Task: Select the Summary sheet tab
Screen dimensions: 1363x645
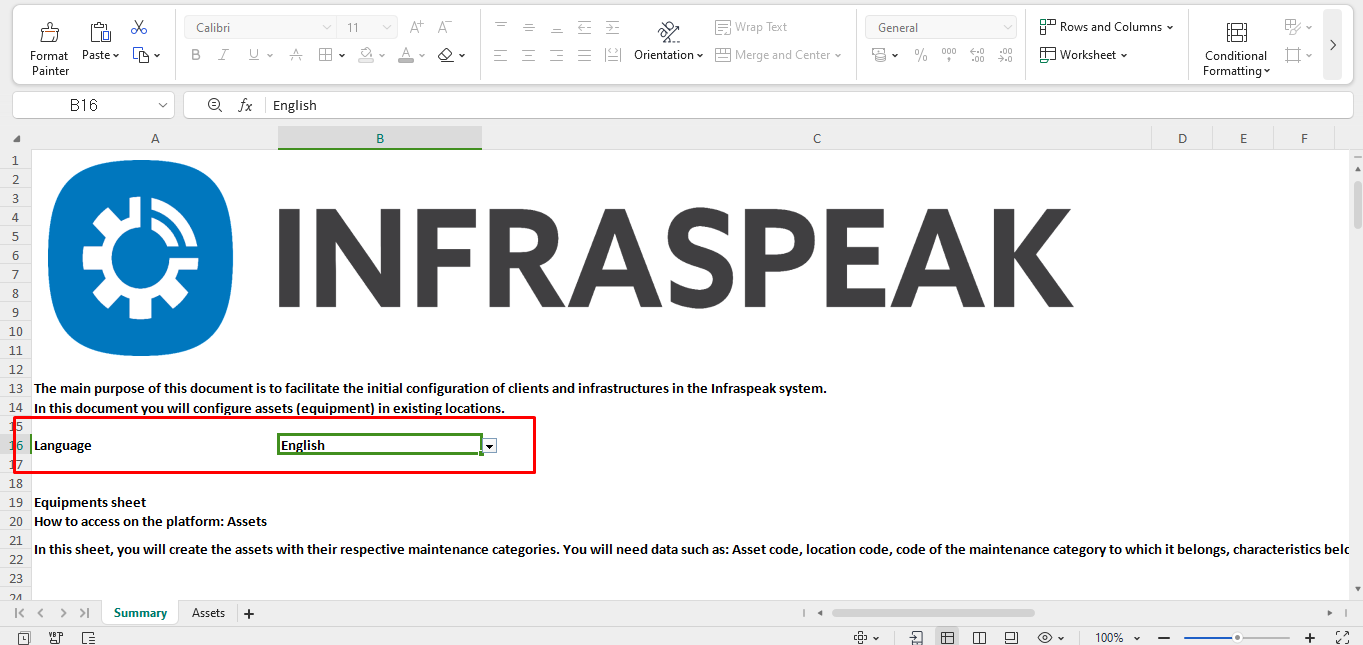Action: pyautogui.click(x=140, y=613)
